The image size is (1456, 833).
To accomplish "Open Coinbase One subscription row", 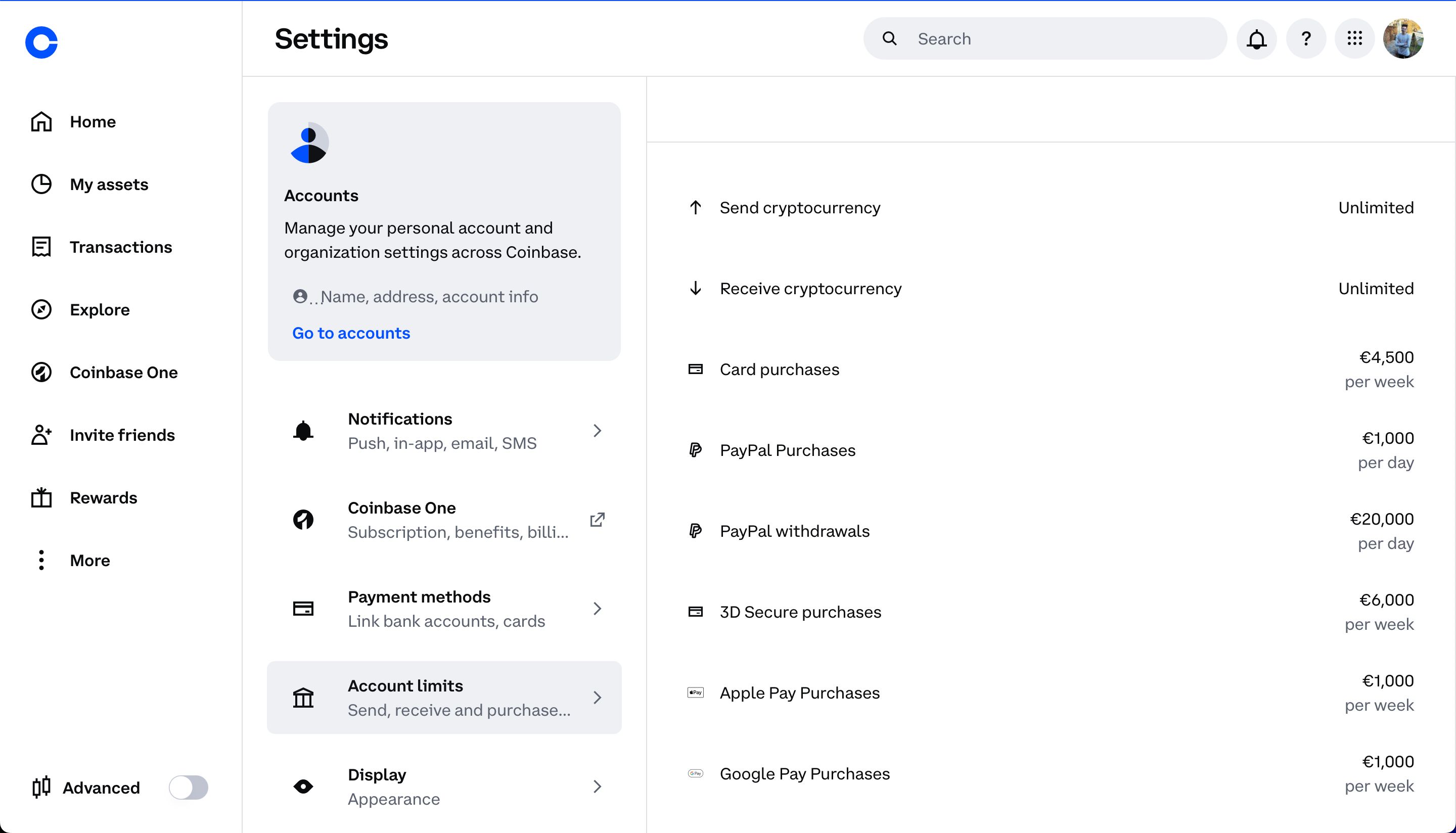I will click(444, 520).
